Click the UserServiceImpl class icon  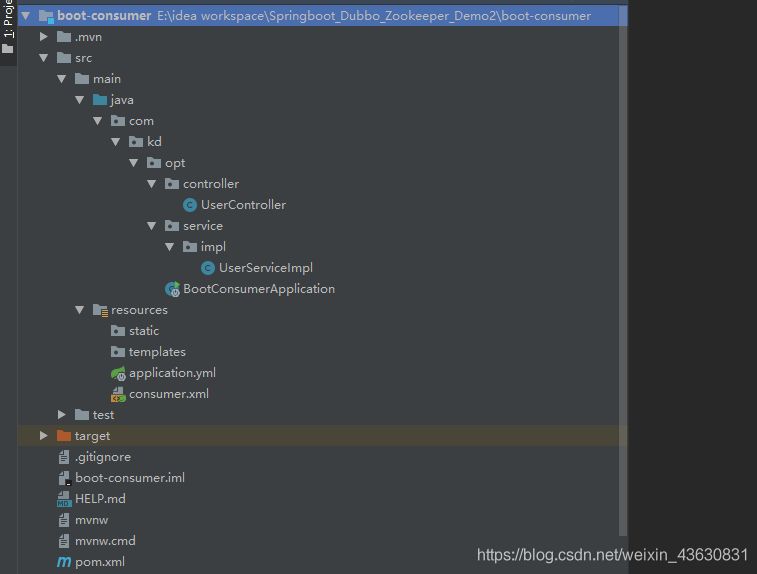coord(208,268)
